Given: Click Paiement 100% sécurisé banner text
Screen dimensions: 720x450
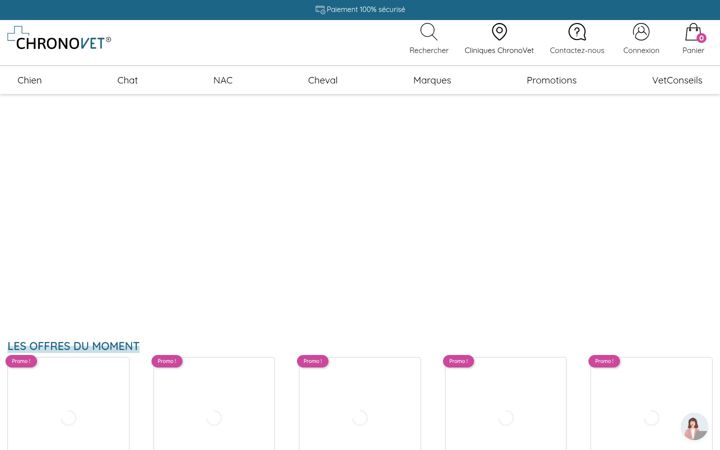Looking at the screenshot, I should tap(366, 10).
